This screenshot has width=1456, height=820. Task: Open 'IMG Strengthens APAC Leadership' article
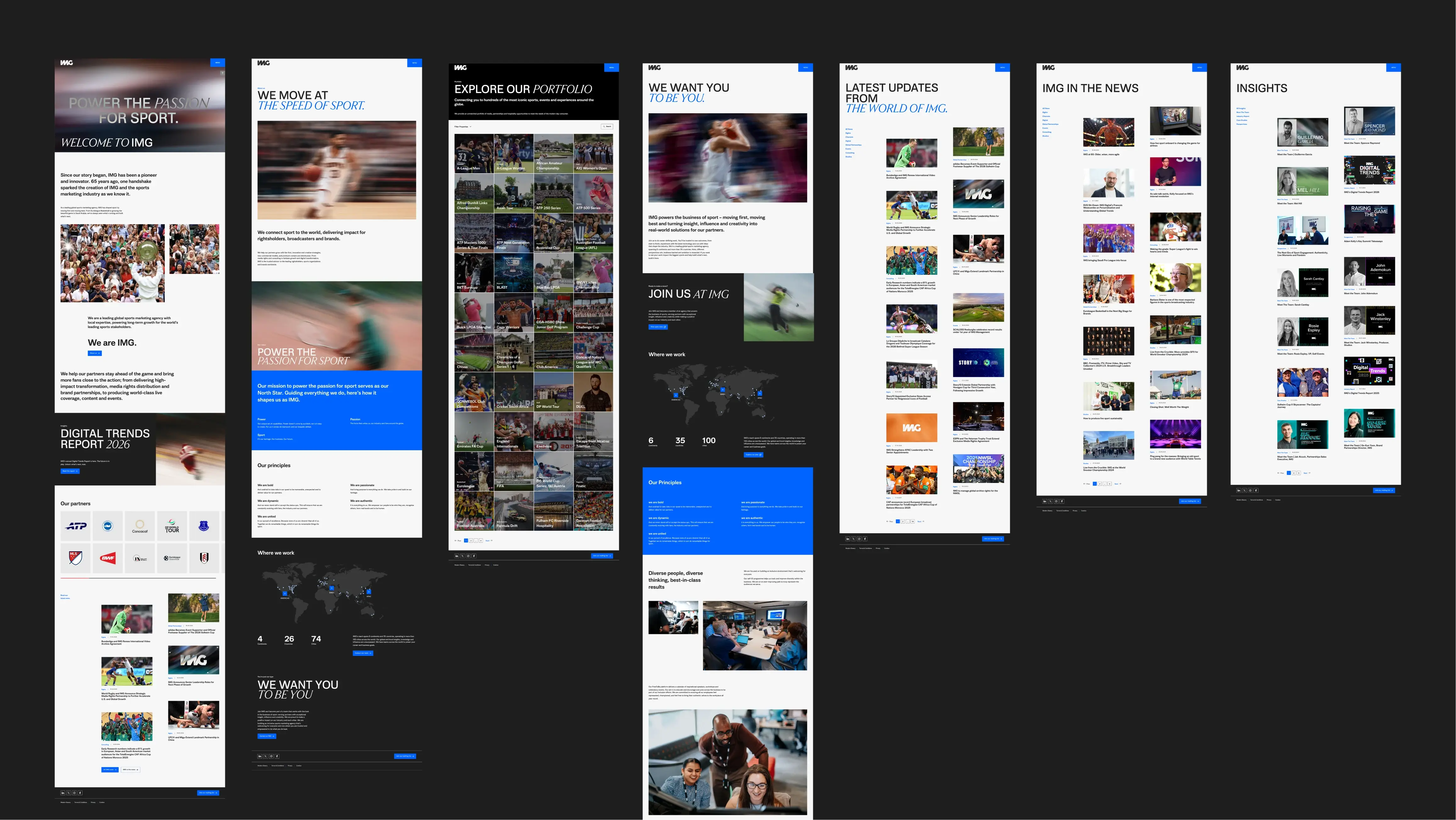click(x=912, y=434)
